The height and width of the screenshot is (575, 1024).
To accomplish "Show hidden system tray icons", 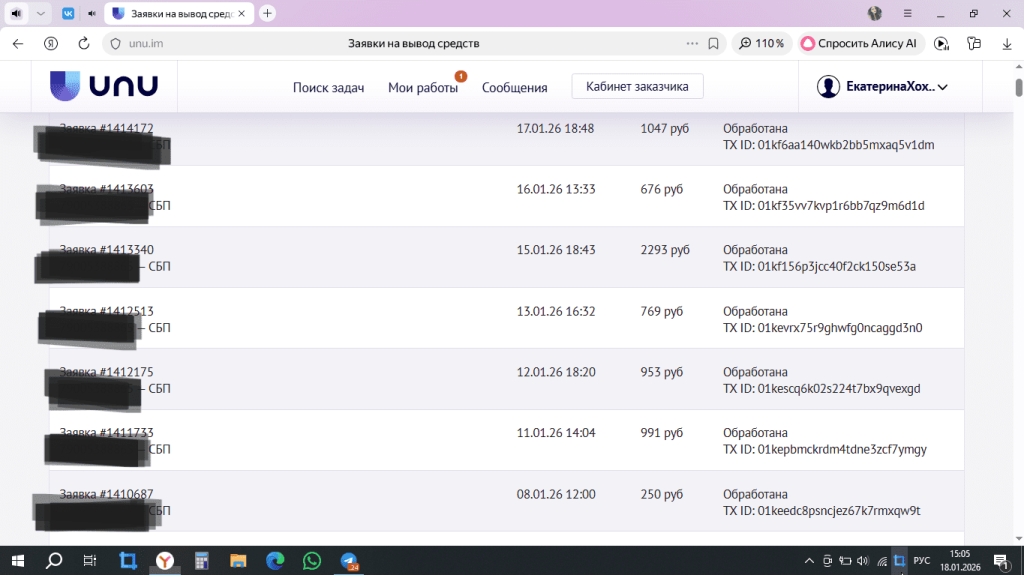I will tap(809, 560).
